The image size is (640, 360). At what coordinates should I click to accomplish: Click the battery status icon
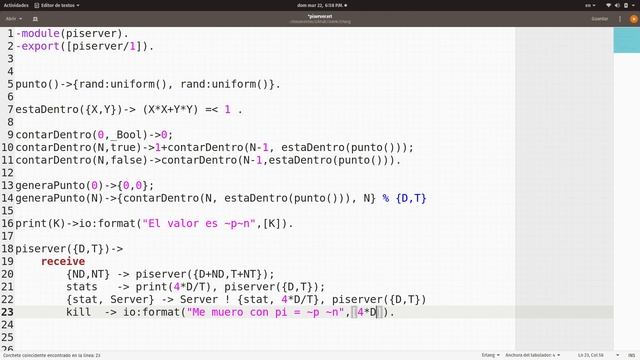(626, 5)
